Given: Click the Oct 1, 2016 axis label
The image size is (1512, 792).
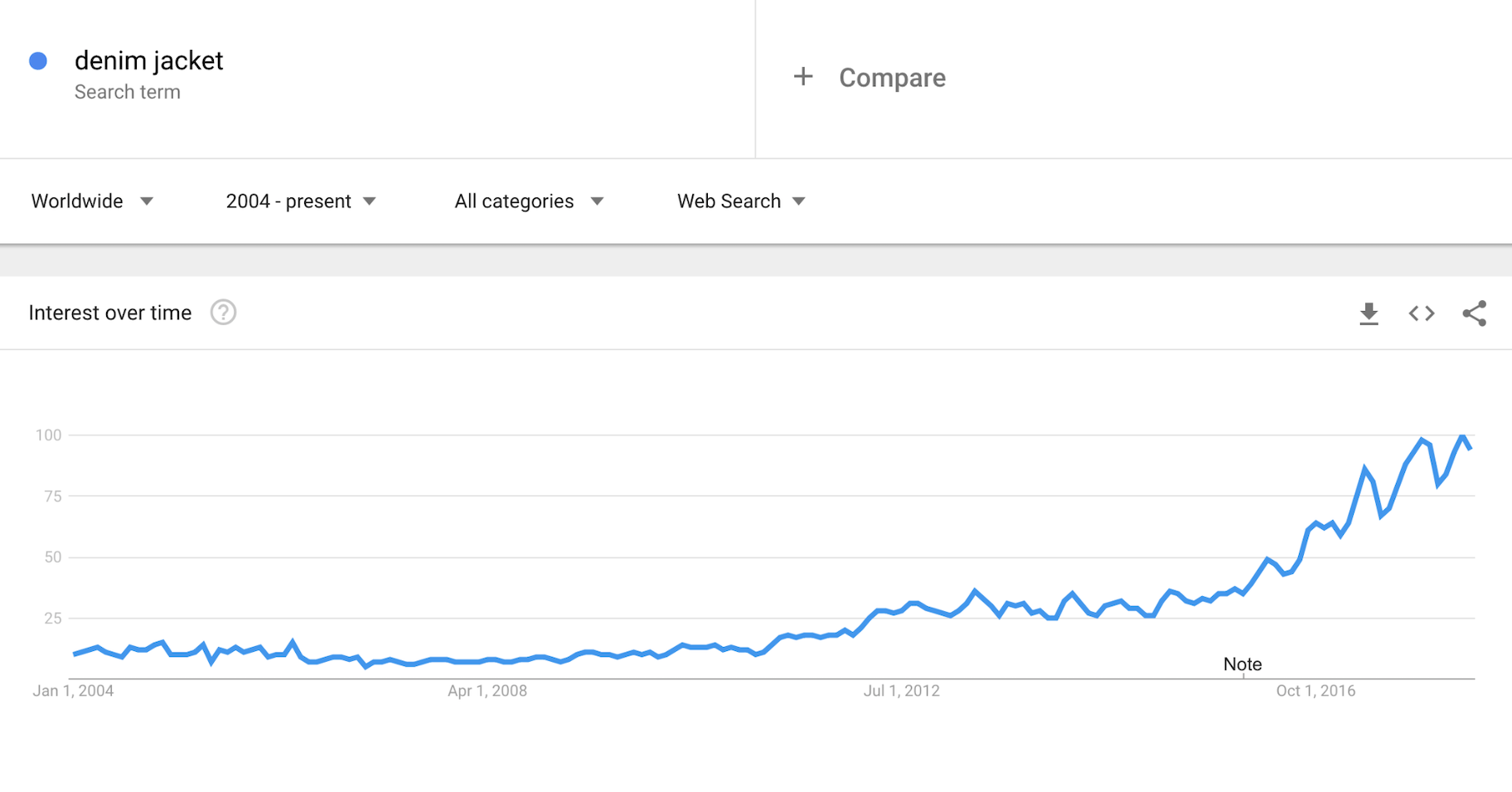Looking at the screenshot, I should 1316,691.
